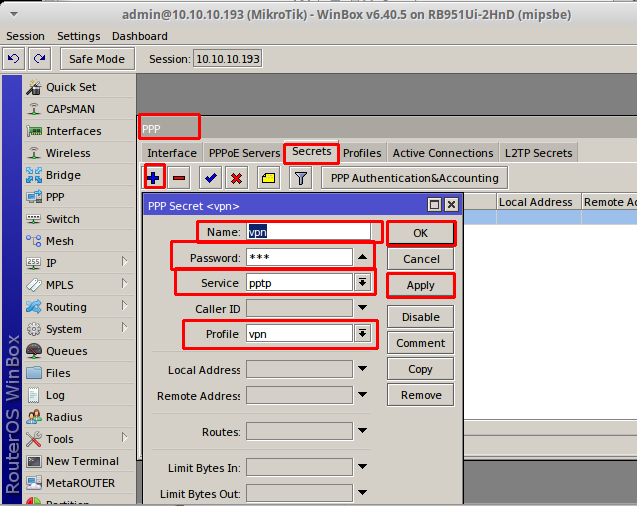This screenshot has width=637, height=506.
Task: Open the Service dropdown arrow
Action: click(362, 282)
